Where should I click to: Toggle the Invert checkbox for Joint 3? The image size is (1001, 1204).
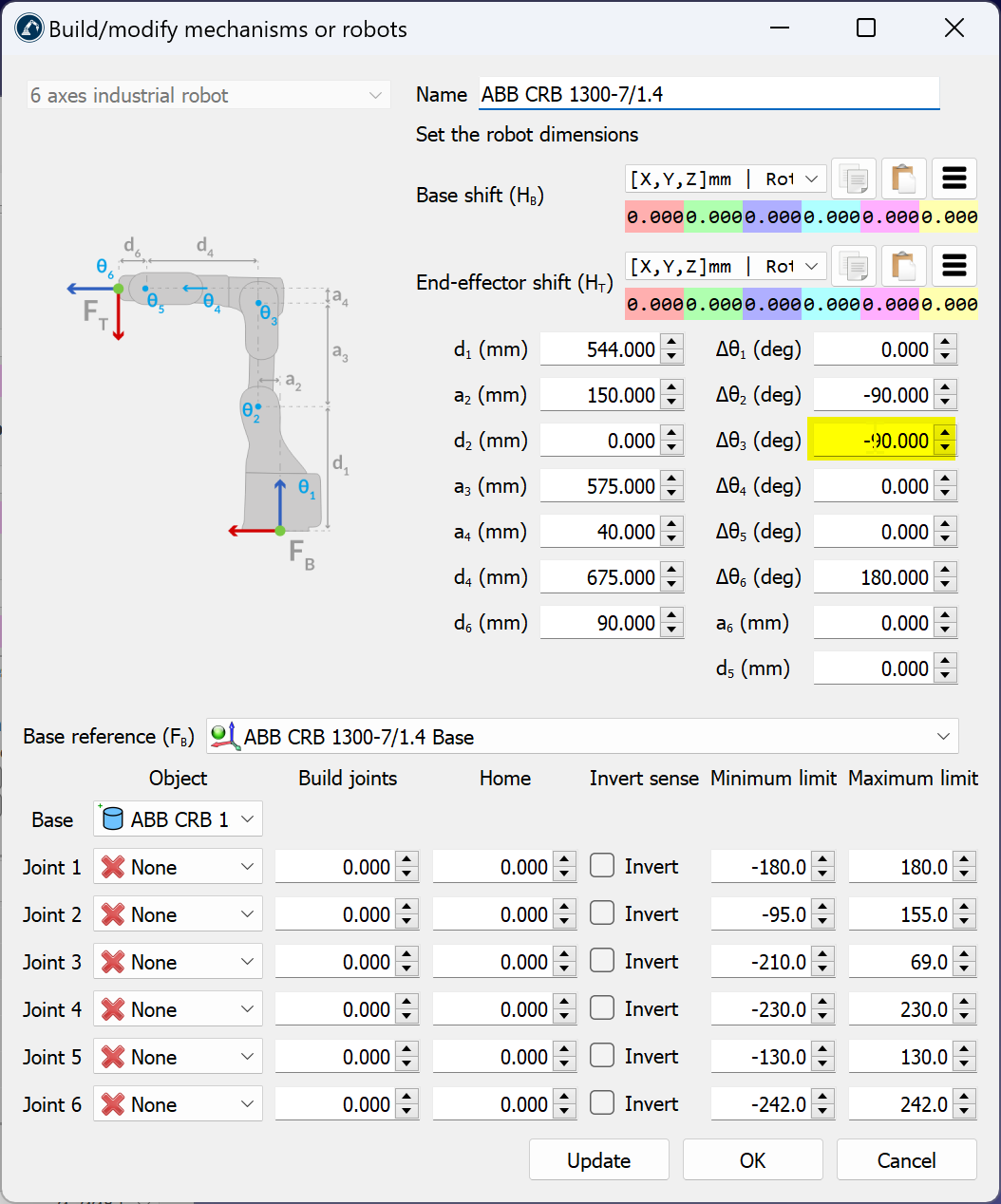point(602,960)
